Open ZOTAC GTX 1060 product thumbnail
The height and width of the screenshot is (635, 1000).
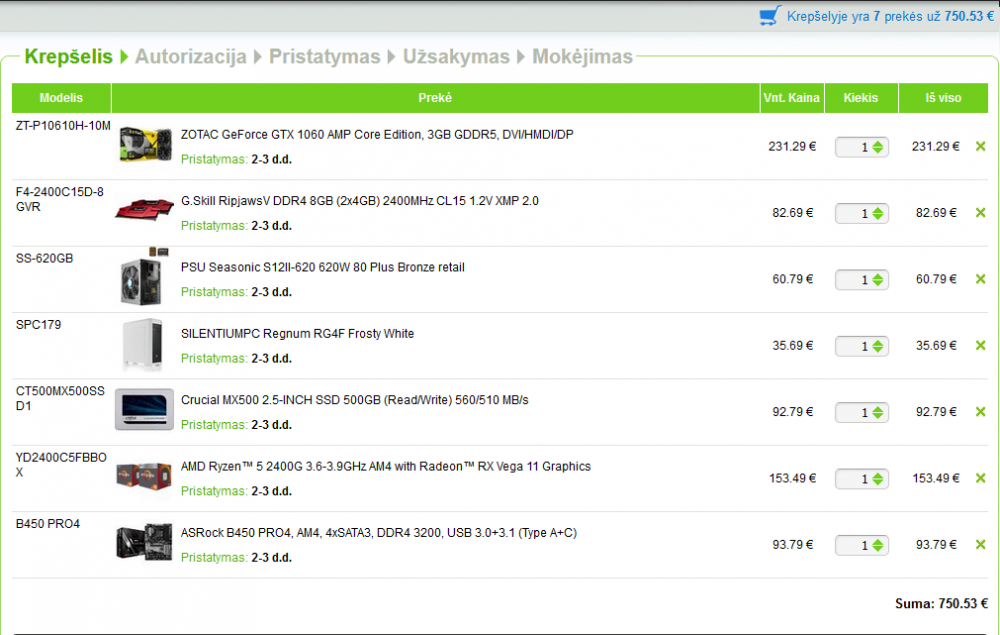(x=145, y=144)
